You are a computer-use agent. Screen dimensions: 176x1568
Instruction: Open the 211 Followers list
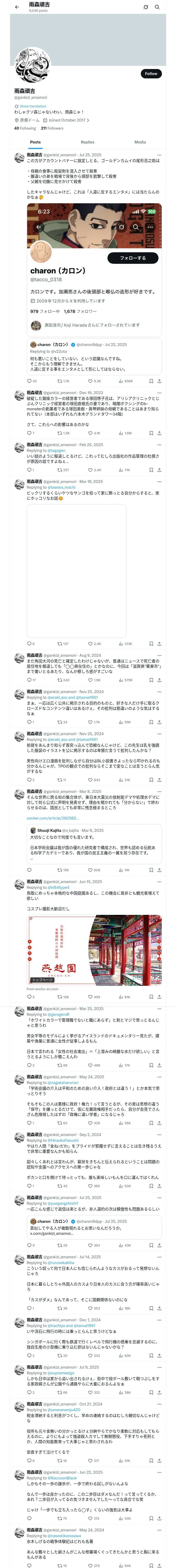coord(52,128)
